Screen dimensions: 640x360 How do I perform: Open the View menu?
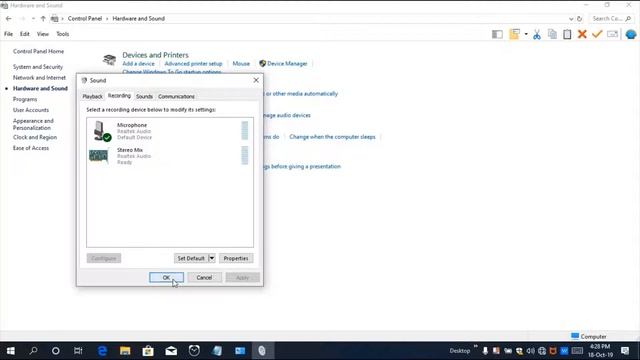point(42,34)
